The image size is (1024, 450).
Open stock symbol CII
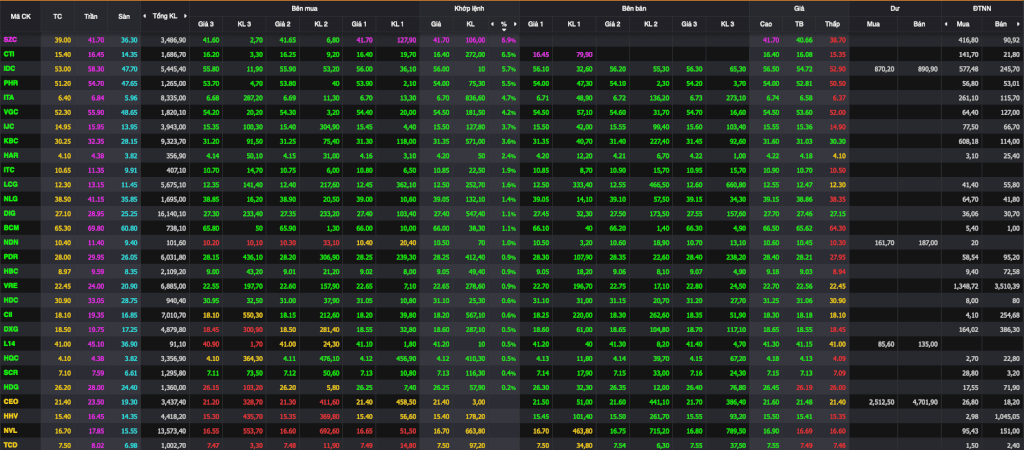click(x=8, y=313)
